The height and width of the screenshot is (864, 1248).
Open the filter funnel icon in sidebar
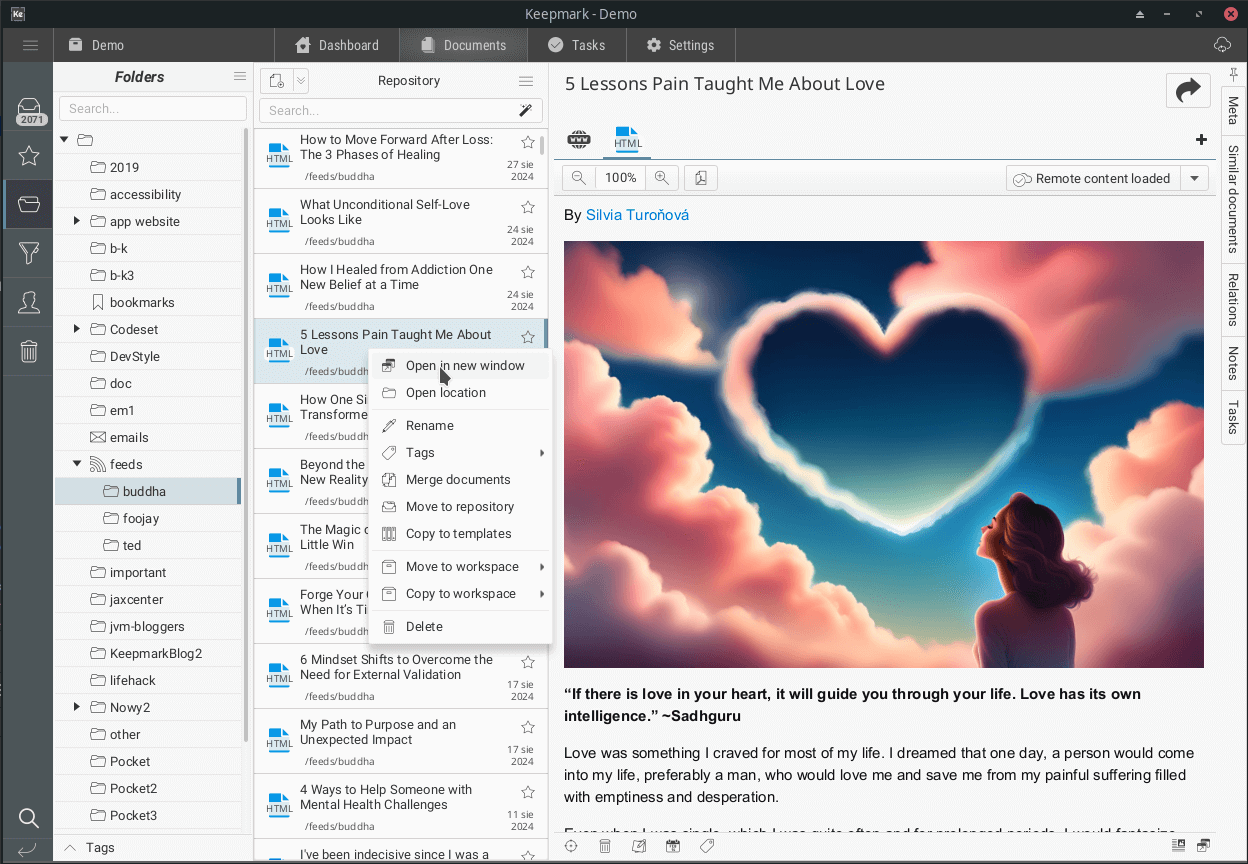(x=29, y=254)
